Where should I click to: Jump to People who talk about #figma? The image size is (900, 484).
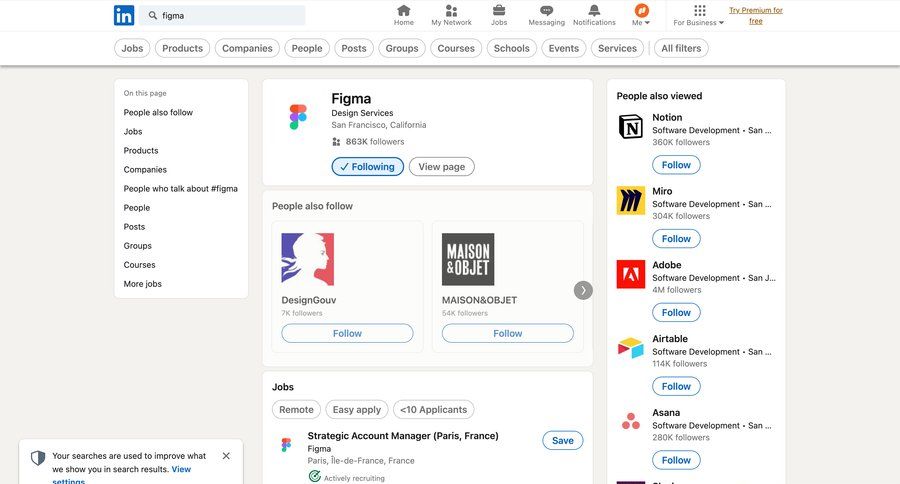pyautogui.click(x=180, y=188)
